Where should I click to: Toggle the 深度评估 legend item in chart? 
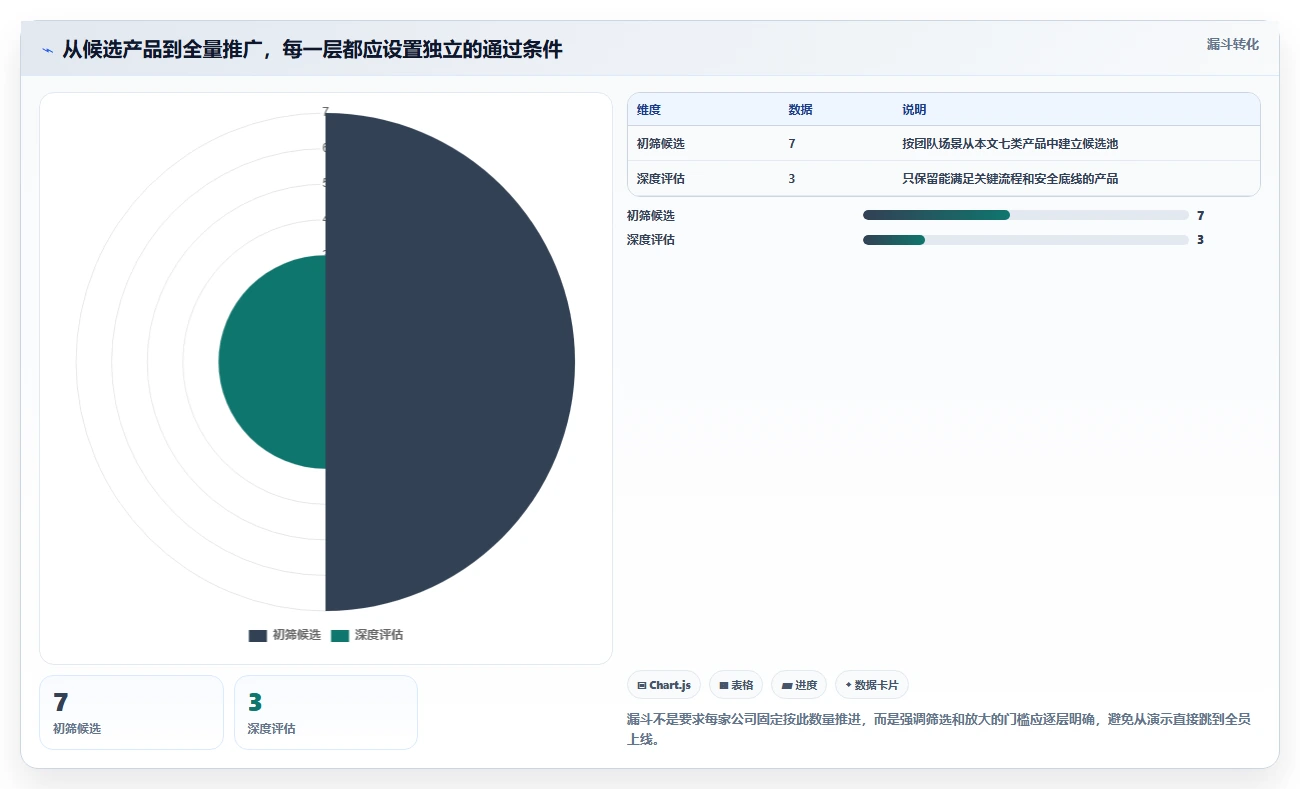[x=367, y=635]
